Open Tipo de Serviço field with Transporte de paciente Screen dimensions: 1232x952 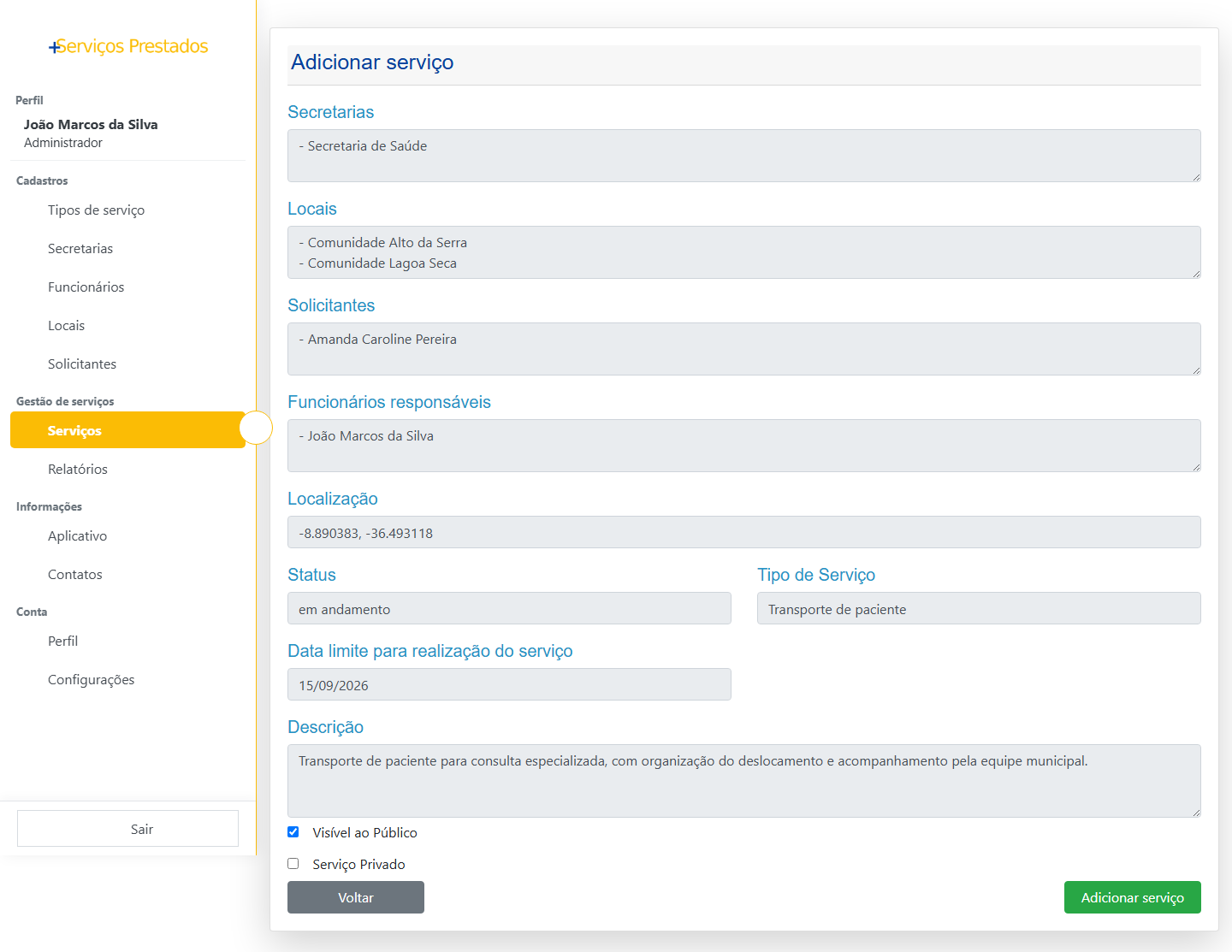pos(979,608)
